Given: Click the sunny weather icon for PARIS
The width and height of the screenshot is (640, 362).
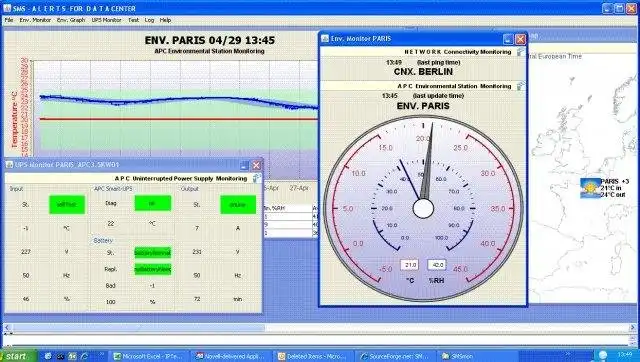Looking at the screenshot, I should coord(590,188).
